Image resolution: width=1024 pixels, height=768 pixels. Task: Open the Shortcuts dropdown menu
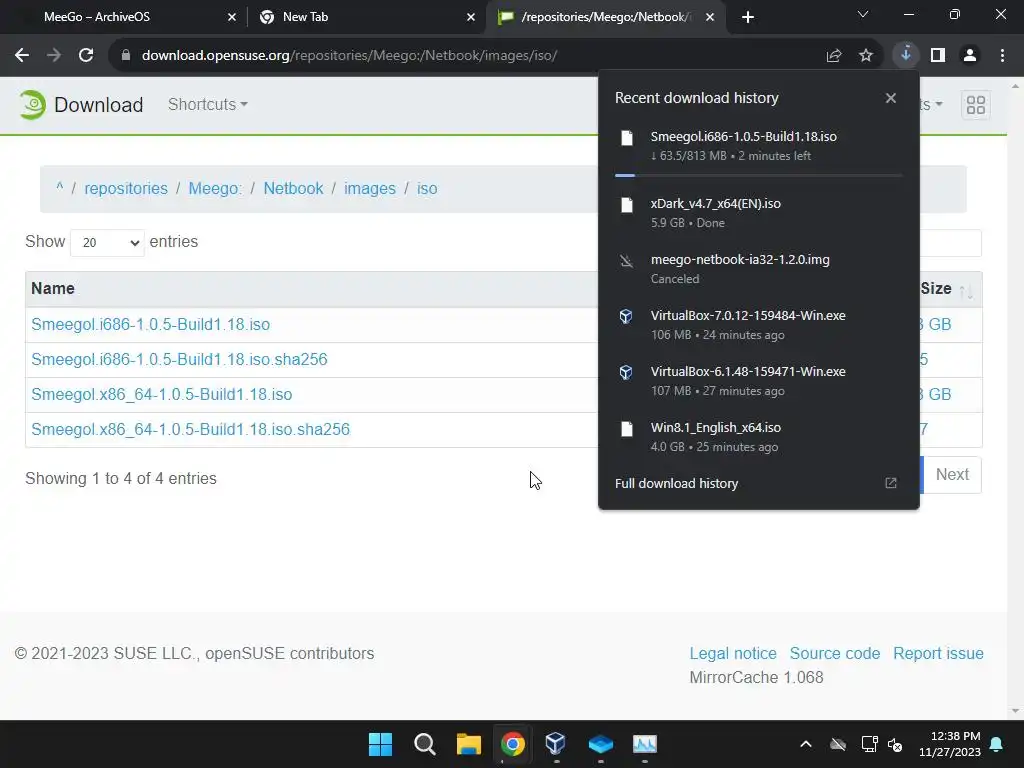click(208, 104)
